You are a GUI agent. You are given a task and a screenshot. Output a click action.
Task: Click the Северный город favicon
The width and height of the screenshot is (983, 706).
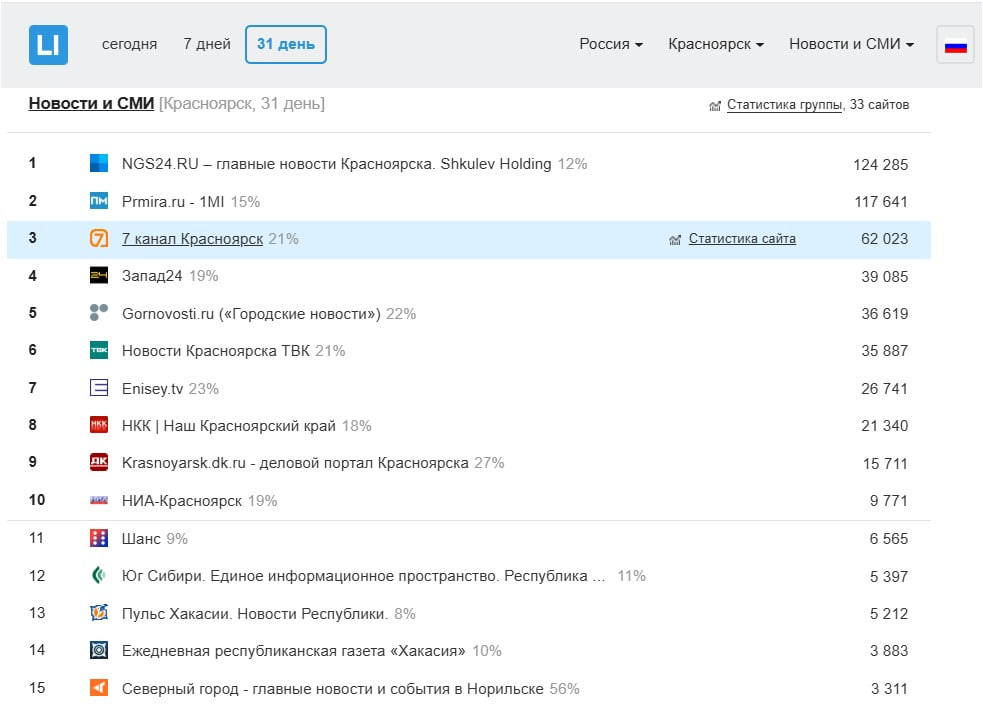[x=99, y=688]
